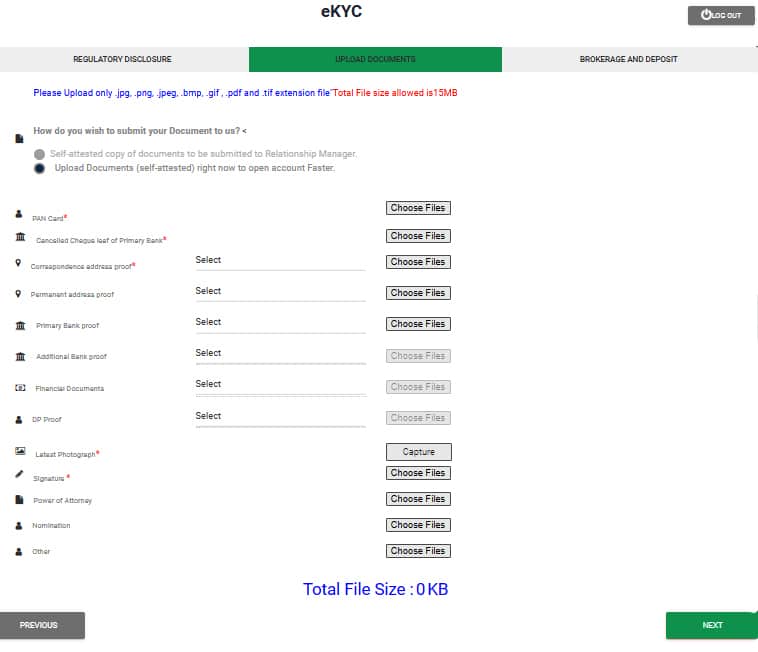Click the eKYC page heading
This screenshot has width=758, height=652.
click(x=341, y=11)
